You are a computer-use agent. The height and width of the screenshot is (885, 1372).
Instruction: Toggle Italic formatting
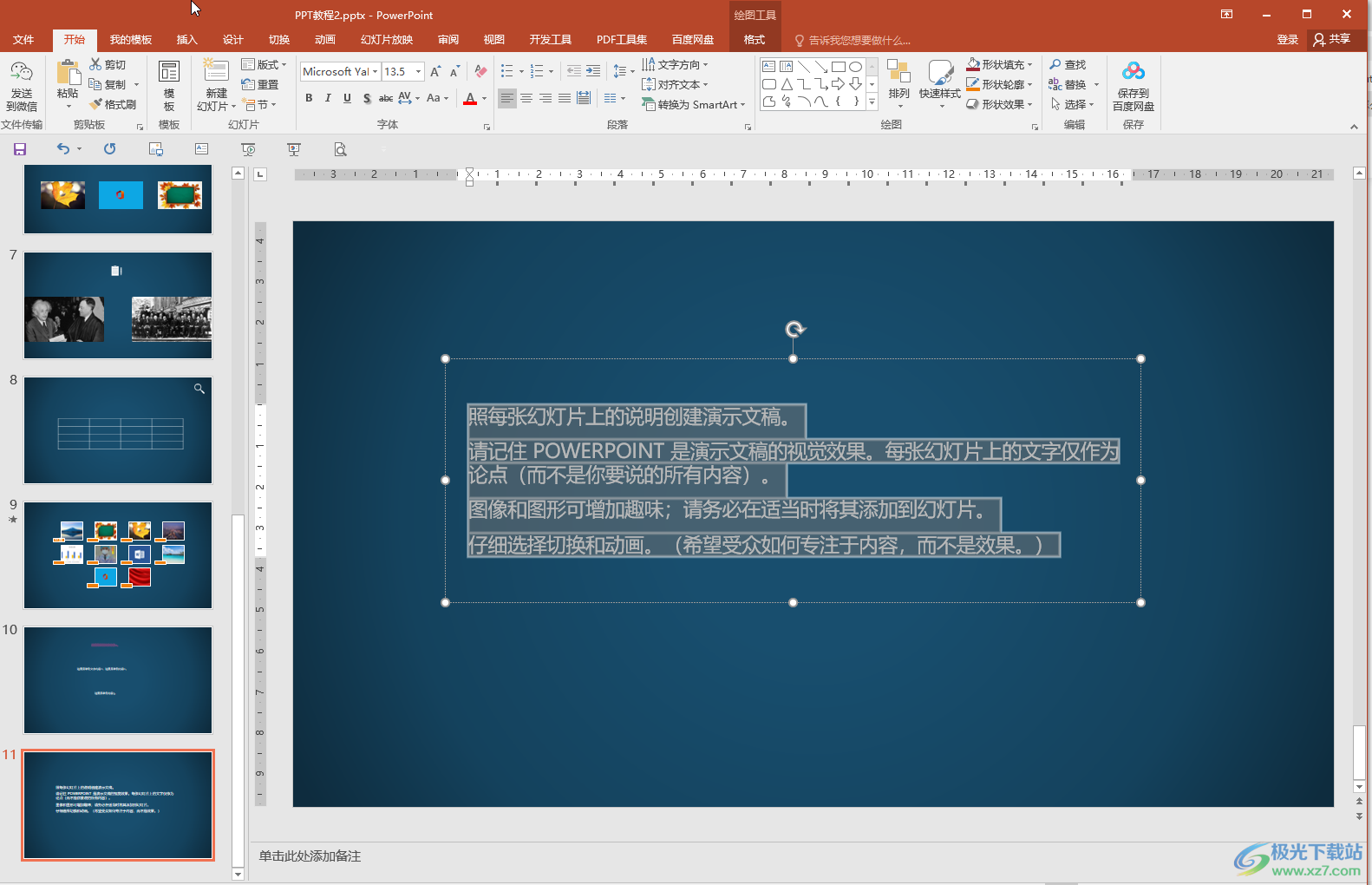[x=328, y=98]
